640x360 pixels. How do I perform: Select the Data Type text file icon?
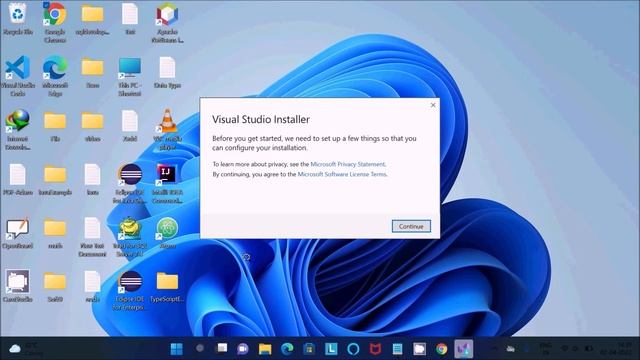coord(167,72)
